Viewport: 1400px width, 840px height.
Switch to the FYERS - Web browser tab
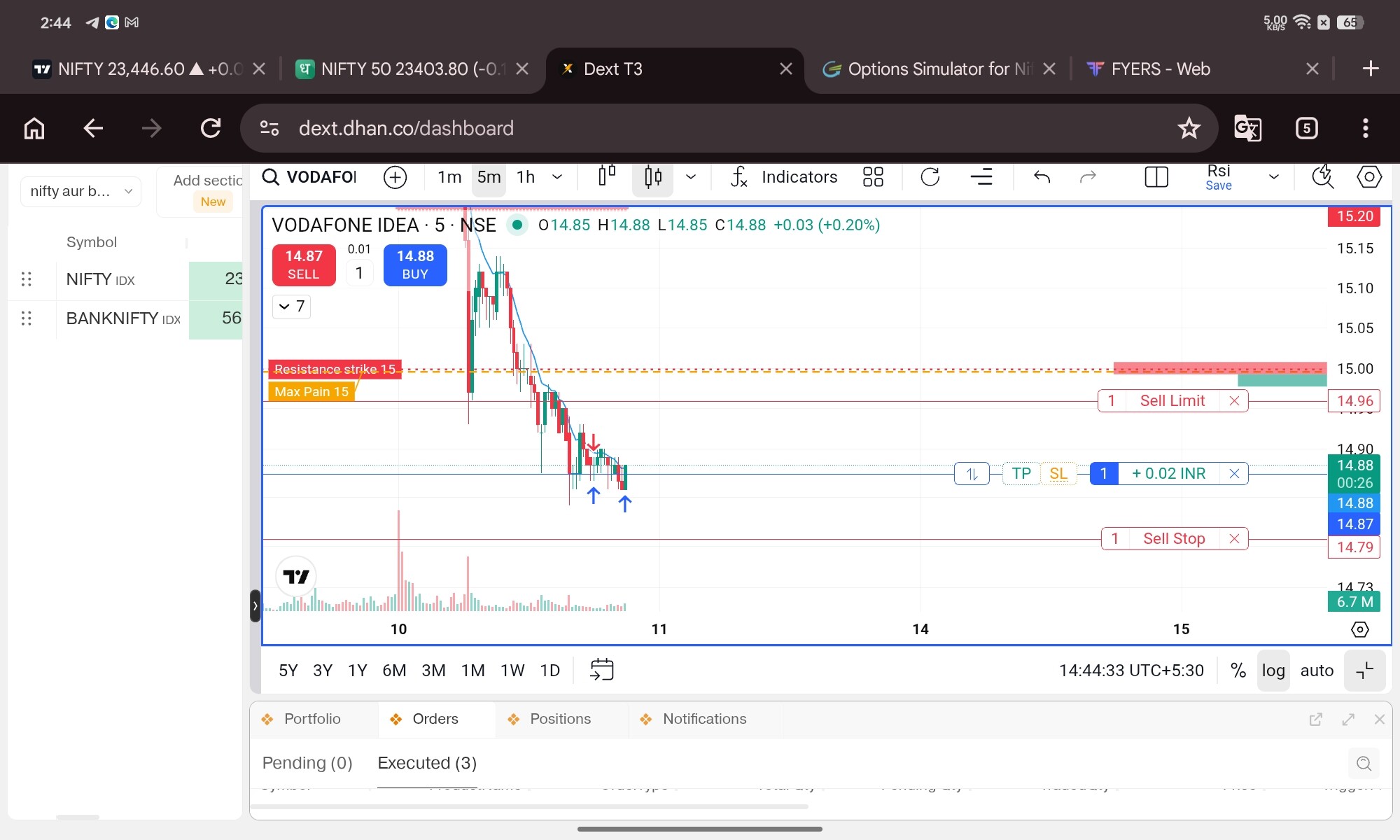1161,69
